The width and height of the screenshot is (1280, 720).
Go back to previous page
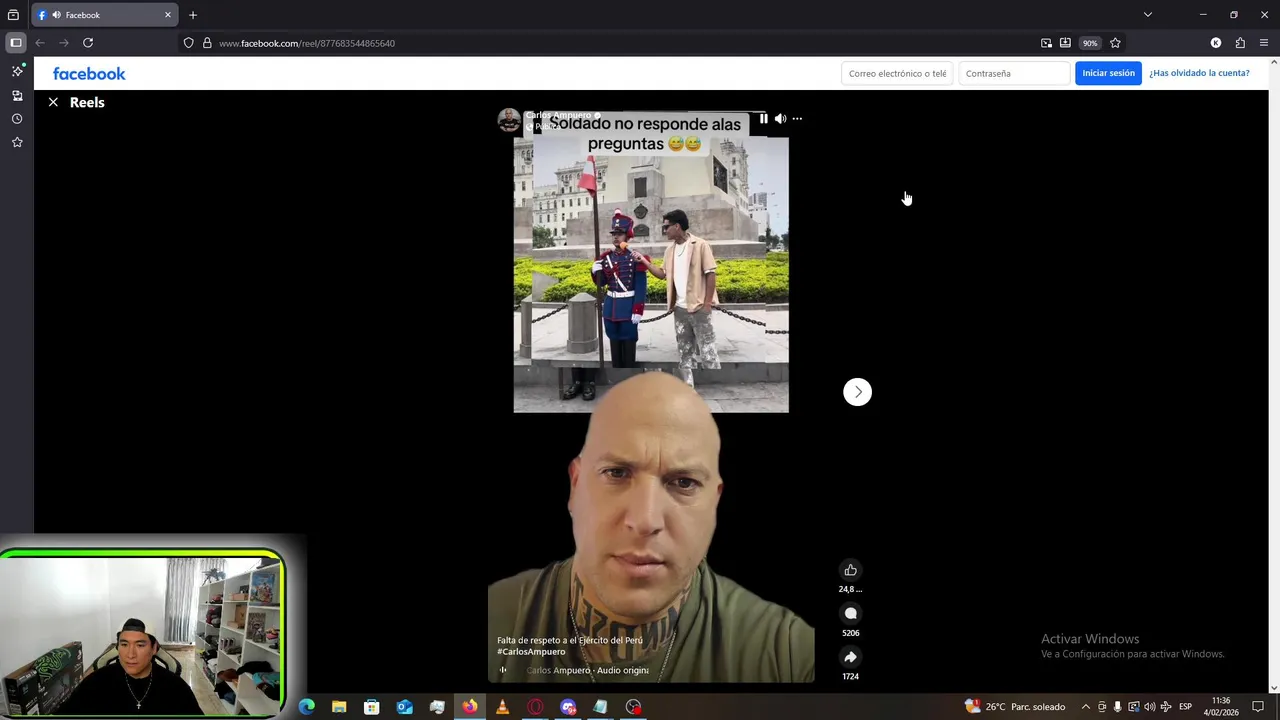pyautogui.click(x=40, y=43)
